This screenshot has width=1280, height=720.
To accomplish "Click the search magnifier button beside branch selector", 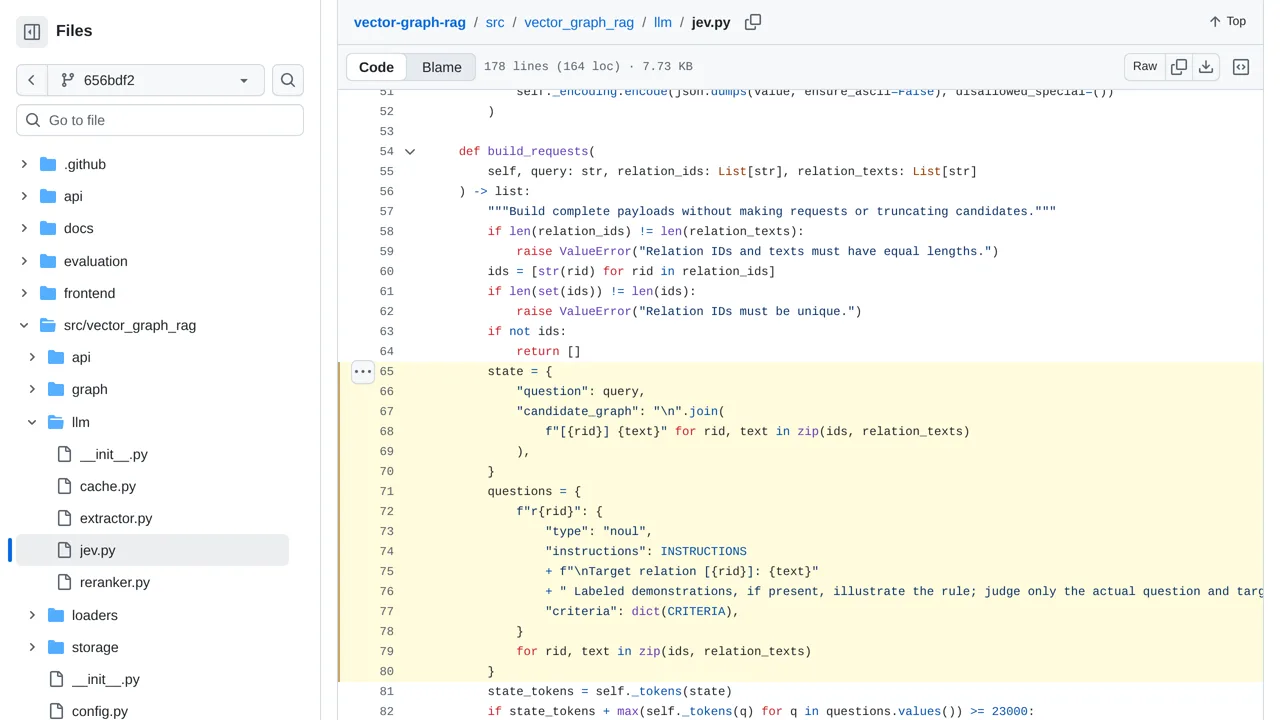I will [288, 80].
